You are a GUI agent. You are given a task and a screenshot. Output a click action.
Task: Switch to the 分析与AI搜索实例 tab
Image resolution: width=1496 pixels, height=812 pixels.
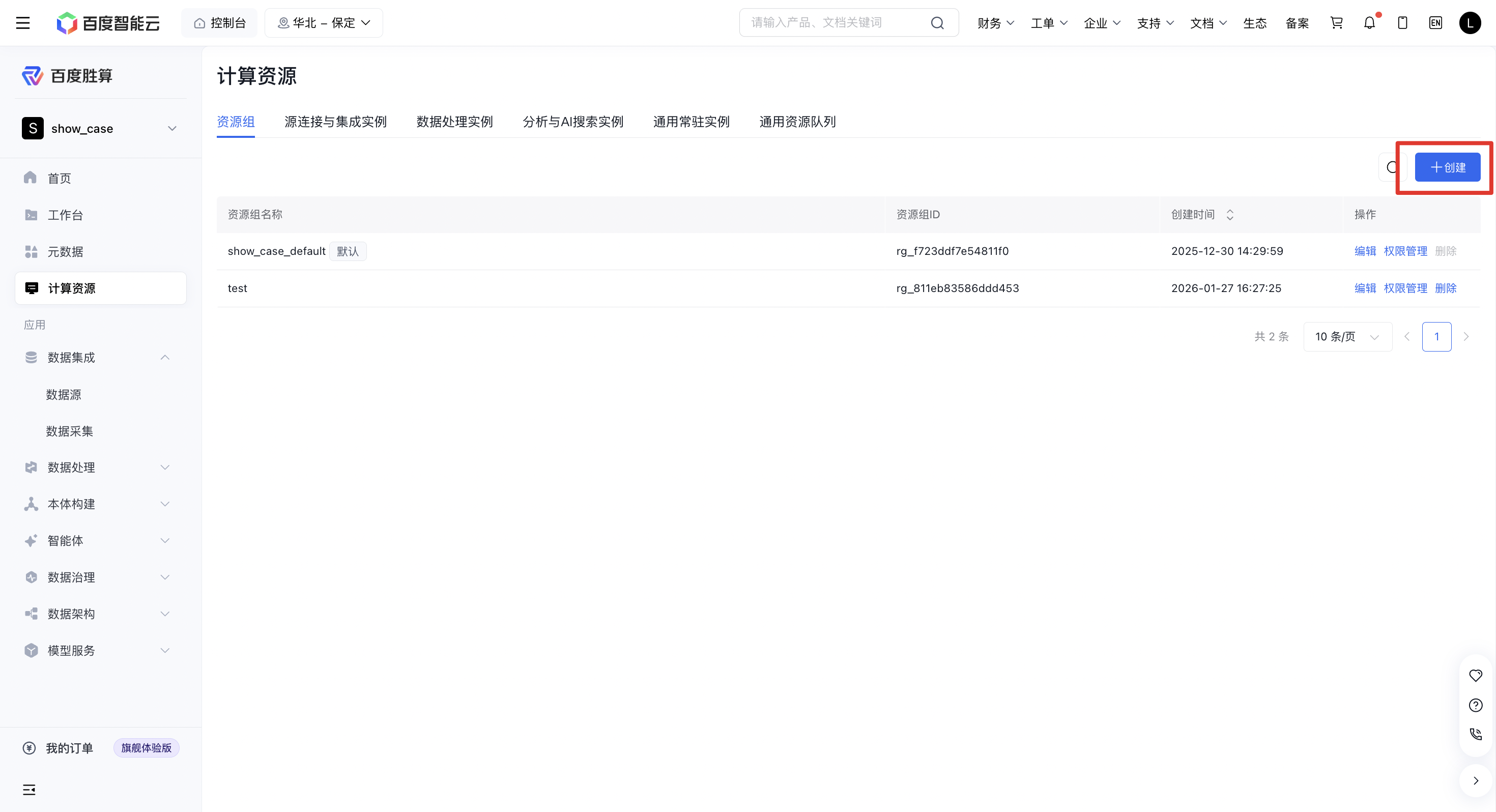[573, 122]
